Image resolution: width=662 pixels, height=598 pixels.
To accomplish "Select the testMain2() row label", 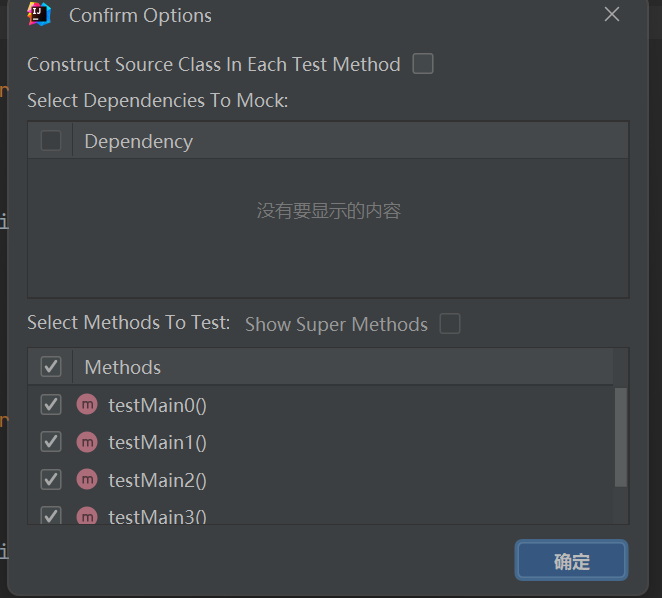I will coord(157,481).
